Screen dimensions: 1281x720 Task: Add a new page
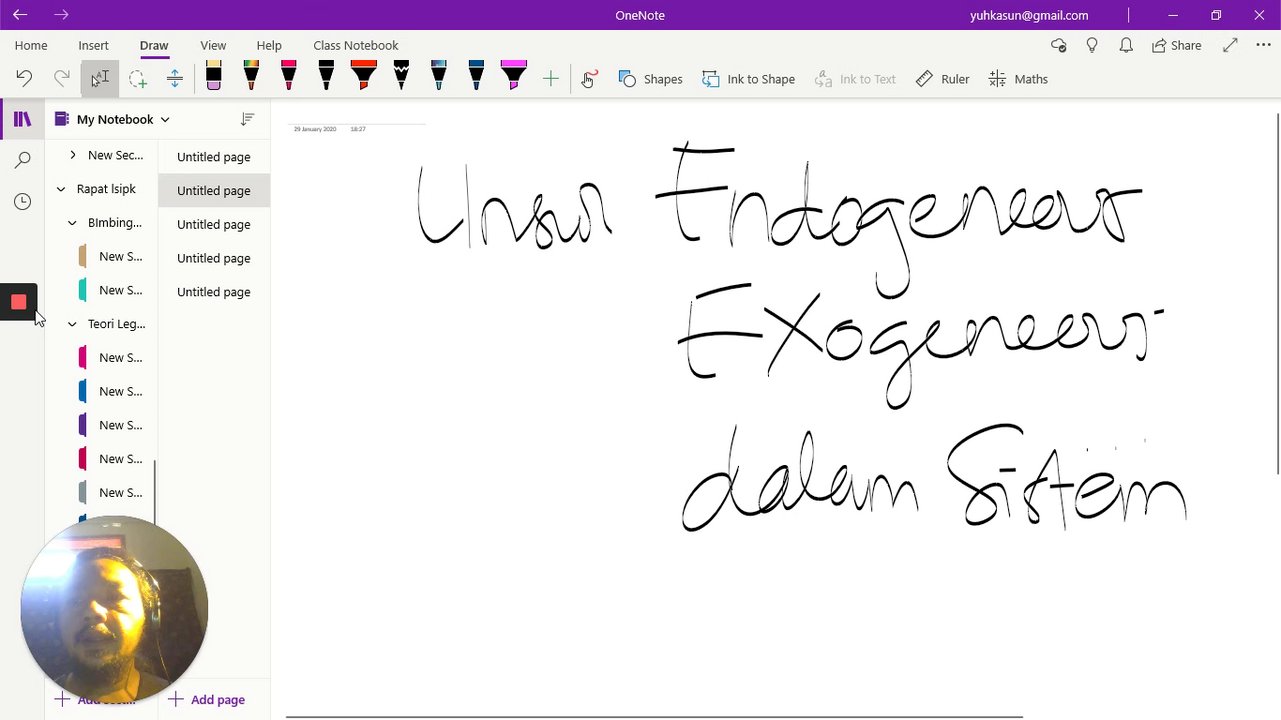point(206,699)
